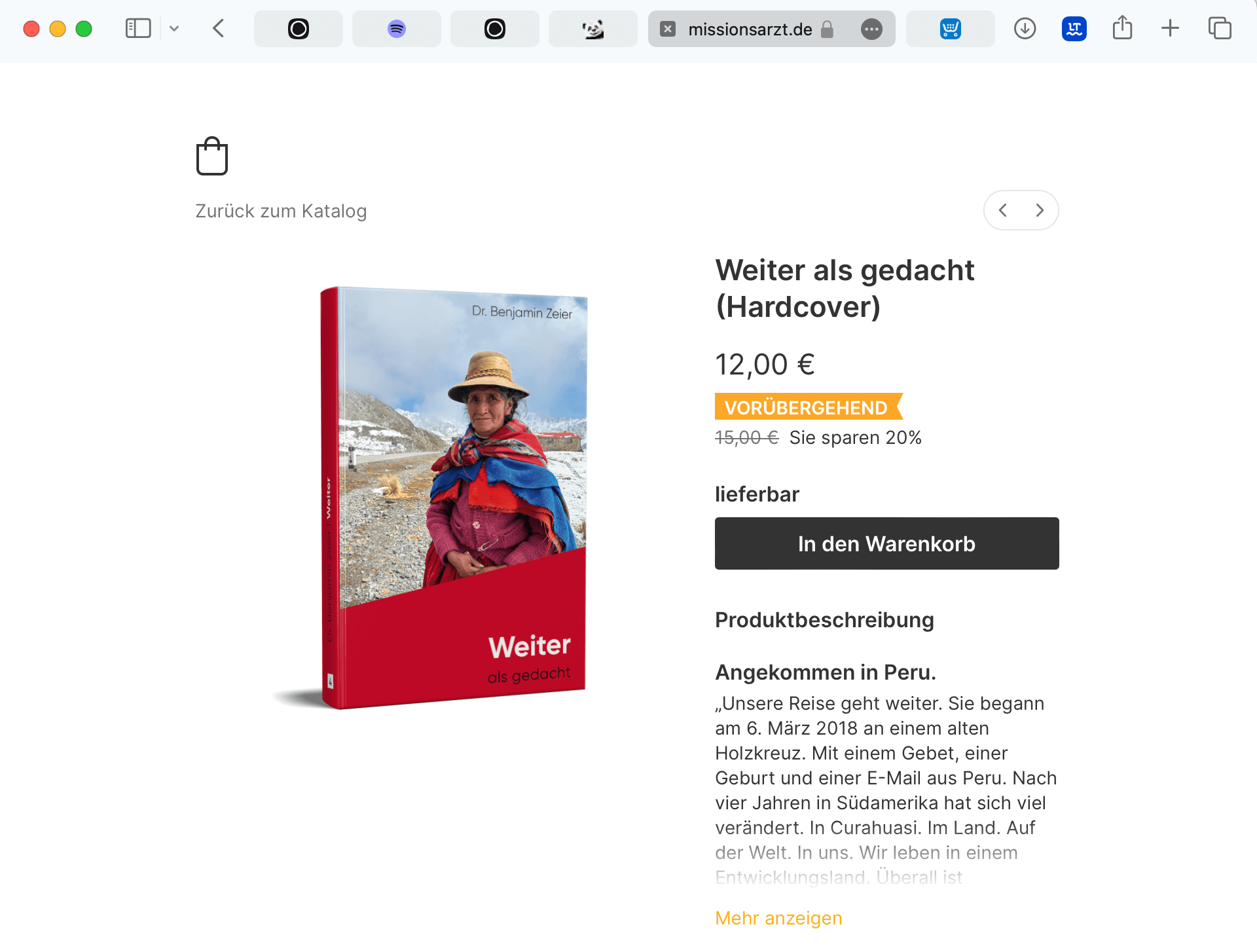Open the LanguageTool extension icon
1257x952 pixels.
[1074, 28]
